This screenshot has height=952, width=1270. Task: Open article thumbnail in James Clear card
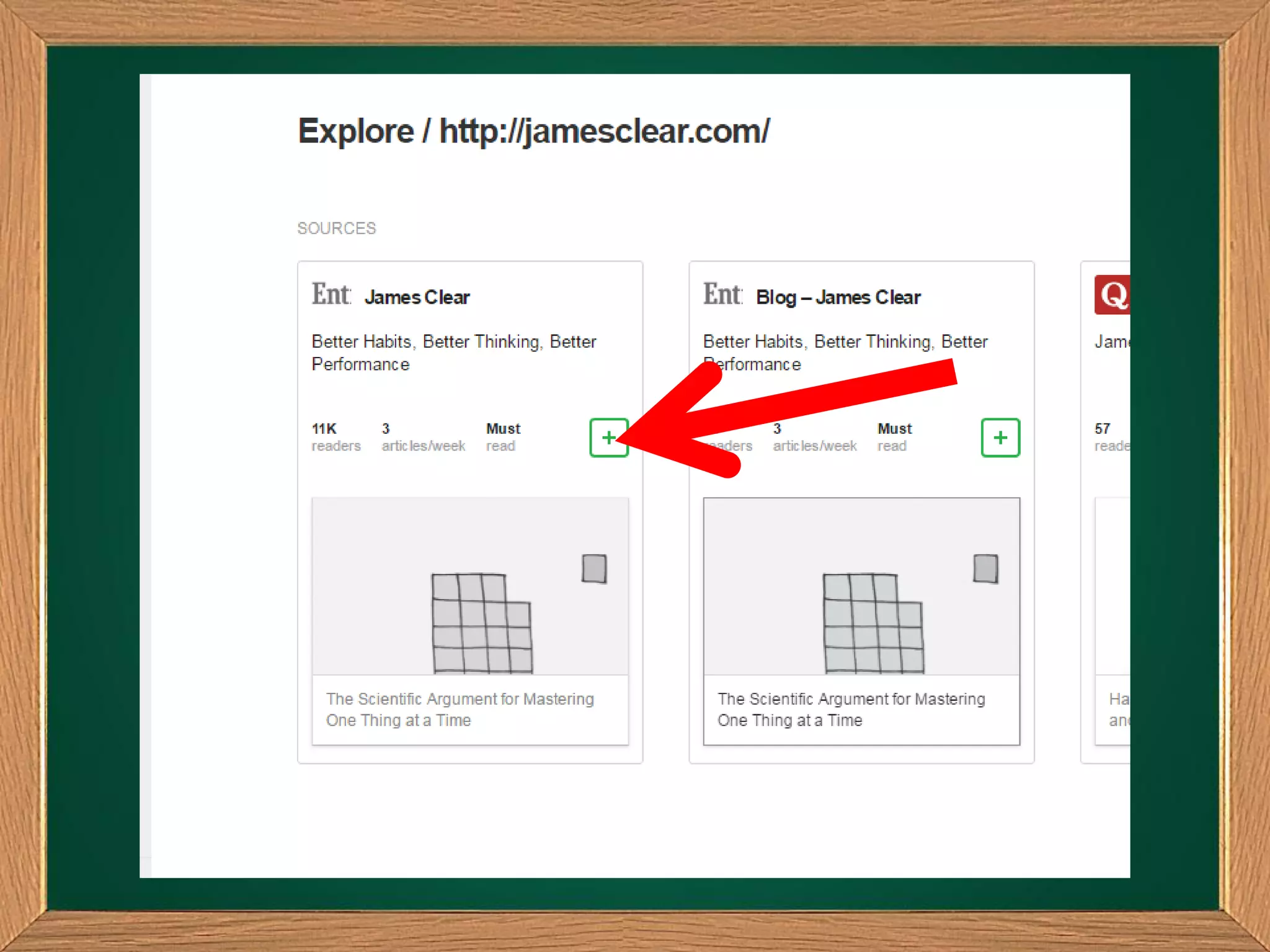[470, 586]
